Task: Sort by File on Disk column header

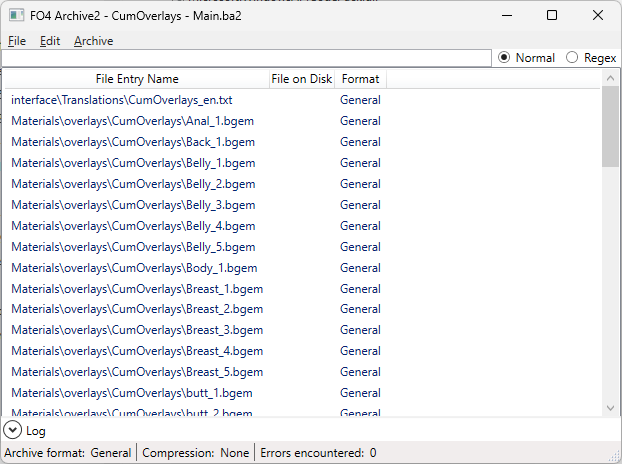Action: tap(301, 79)
